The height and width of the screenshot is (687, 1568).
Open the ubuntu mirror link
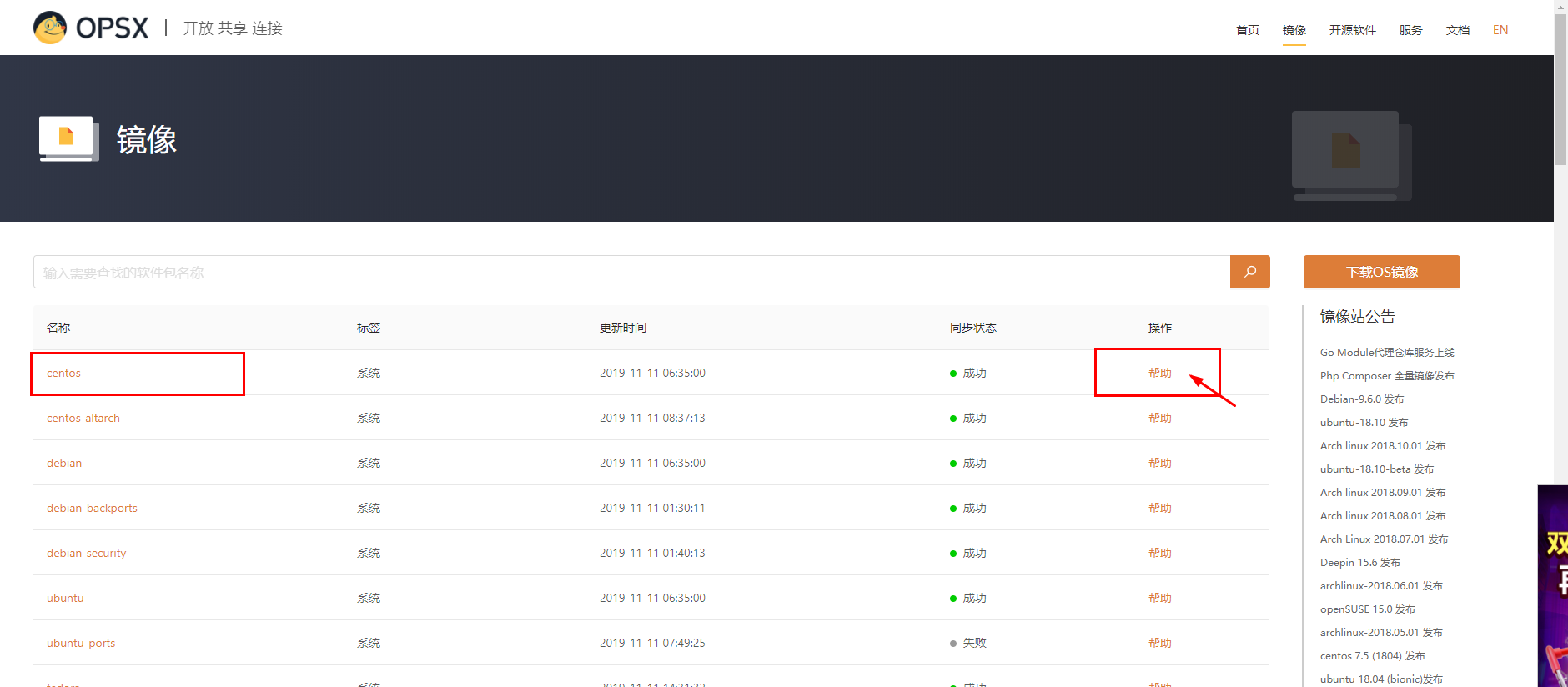(x=65, y=598)
